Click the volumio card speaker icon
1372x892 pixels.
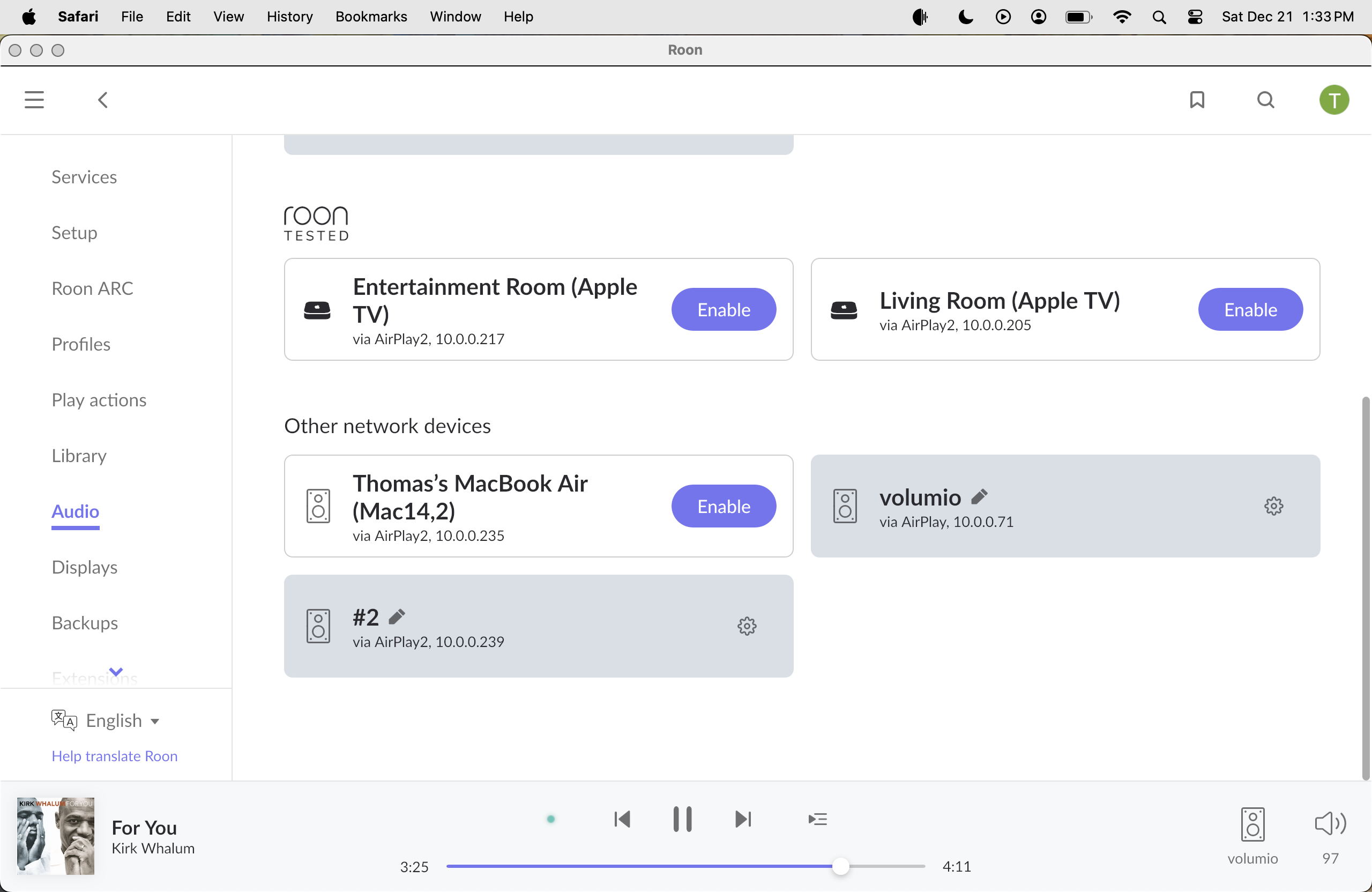tap(845, 506)
